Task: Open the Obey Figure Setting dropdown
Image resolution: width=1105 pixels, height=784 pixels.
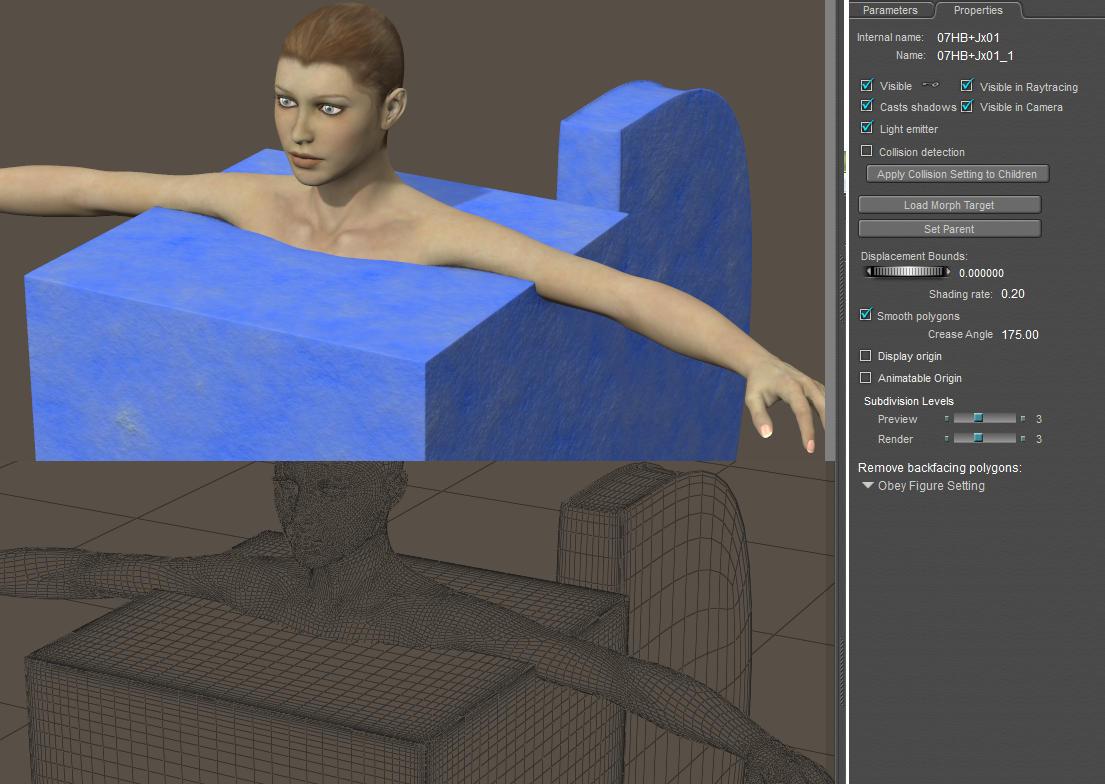Action: pos(924,486)
